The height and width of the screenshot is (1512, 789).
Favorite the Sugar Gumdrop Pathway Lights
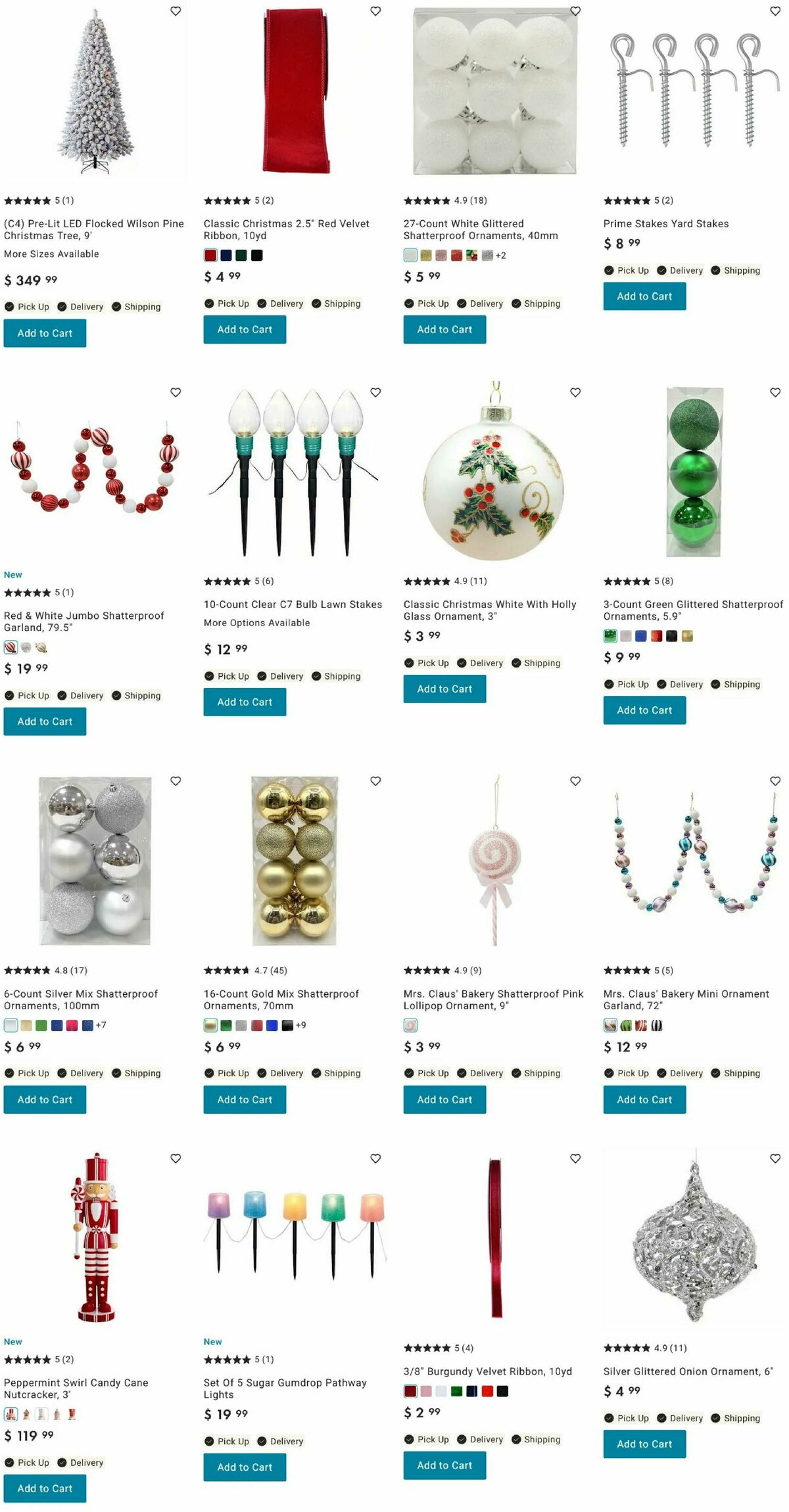click(375, 1158)
